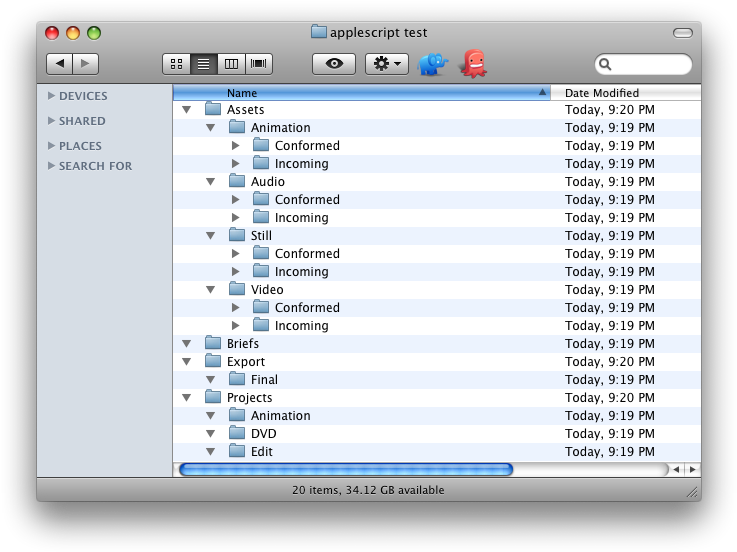
Task: Expand the SHARED sidebar section
Action: click(51, 120)
